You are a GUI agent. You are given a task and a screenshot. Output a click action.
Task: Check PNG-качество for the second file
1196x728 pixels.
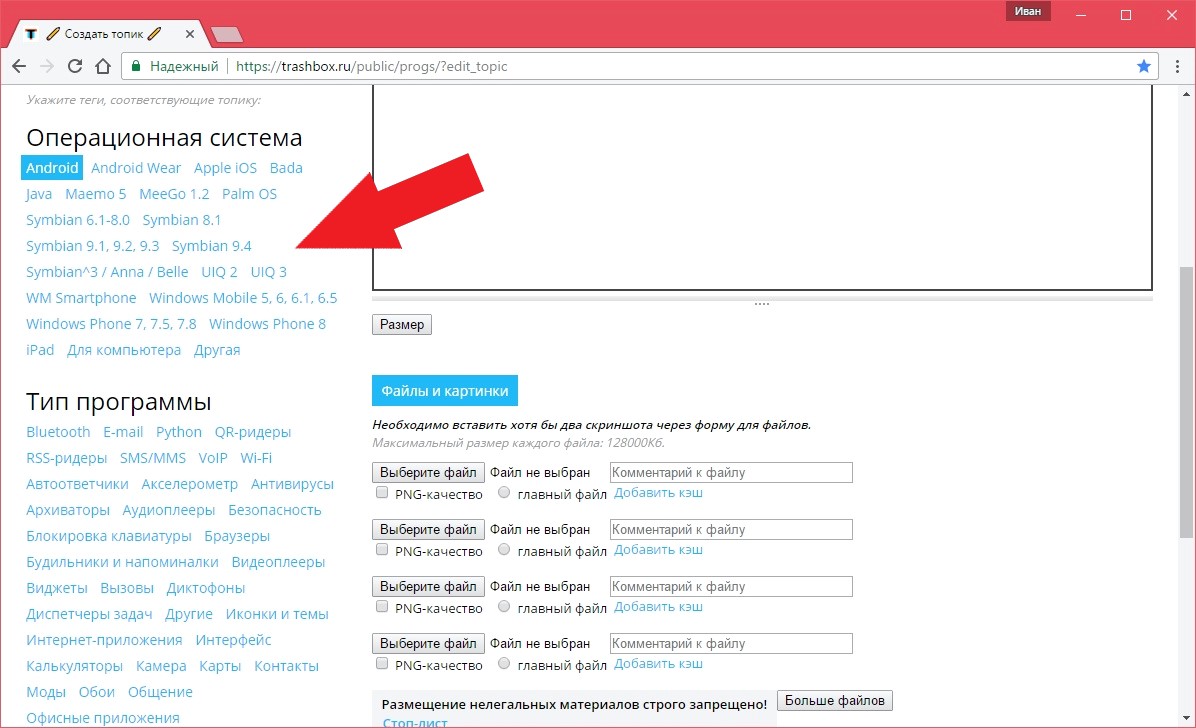tap(382, 550)
